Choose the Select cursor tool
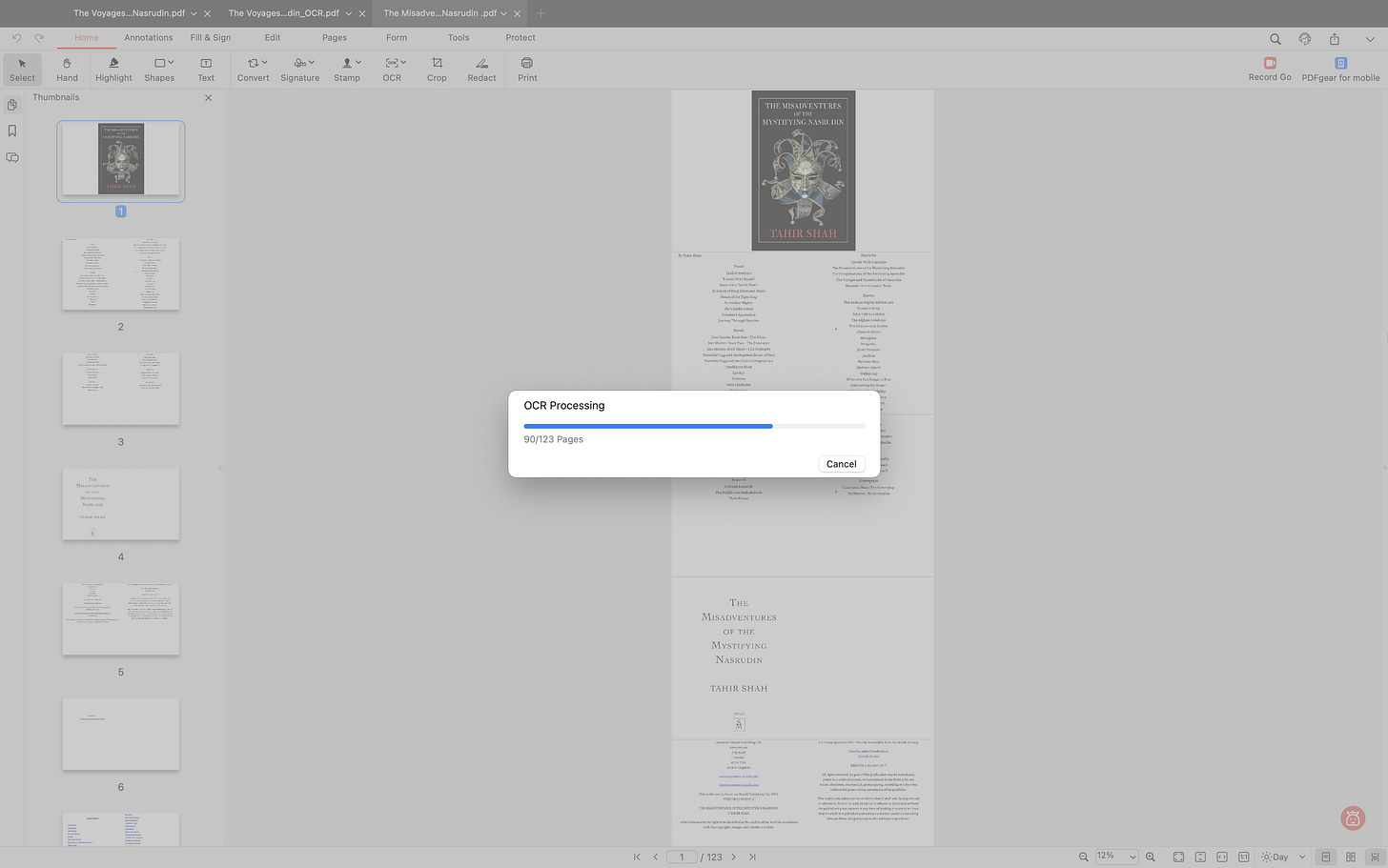 click(x=22, y=70)
